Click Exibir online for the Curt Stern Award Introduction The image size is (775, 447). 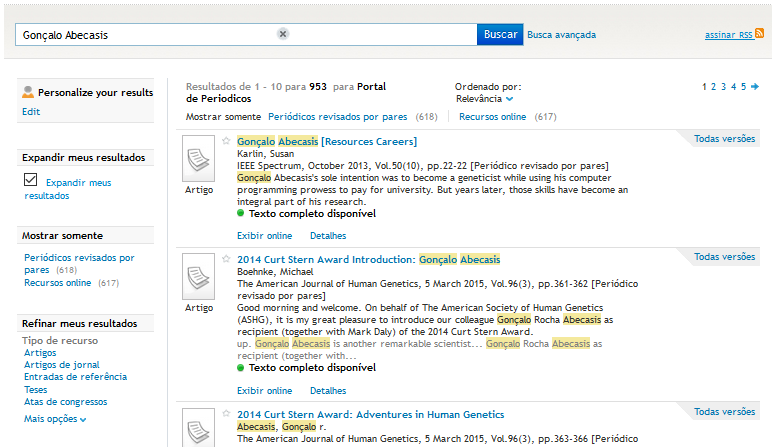click(264, 391)
